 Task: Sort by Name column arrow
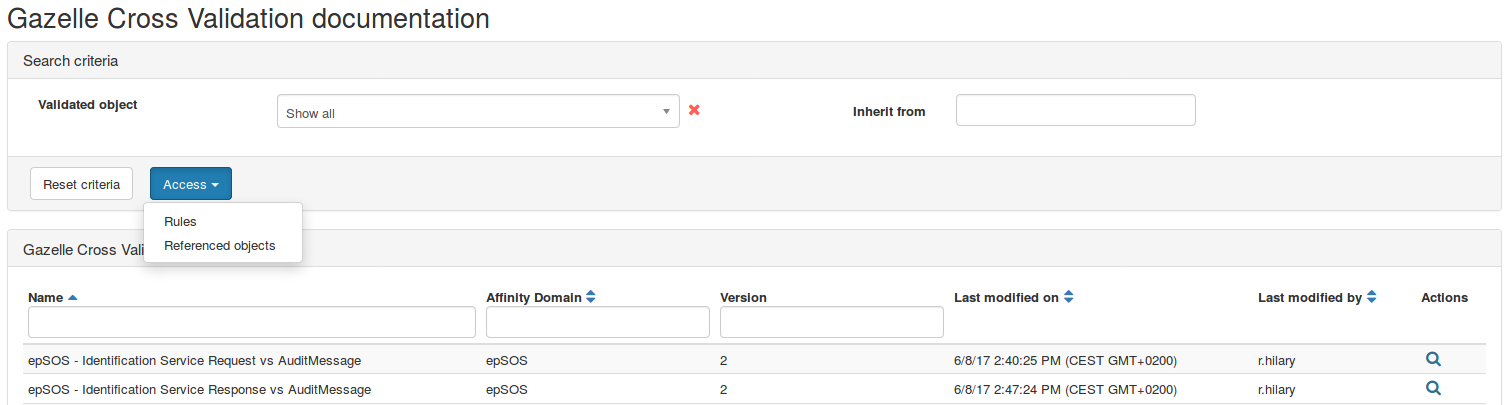tap(72, 298)
